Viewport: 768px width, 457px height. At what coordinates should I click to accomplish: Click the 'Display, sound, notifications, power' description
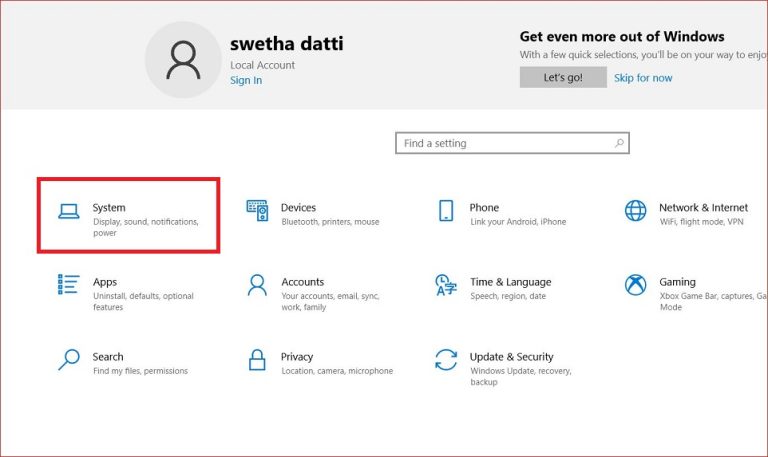[x=145, y=227]
